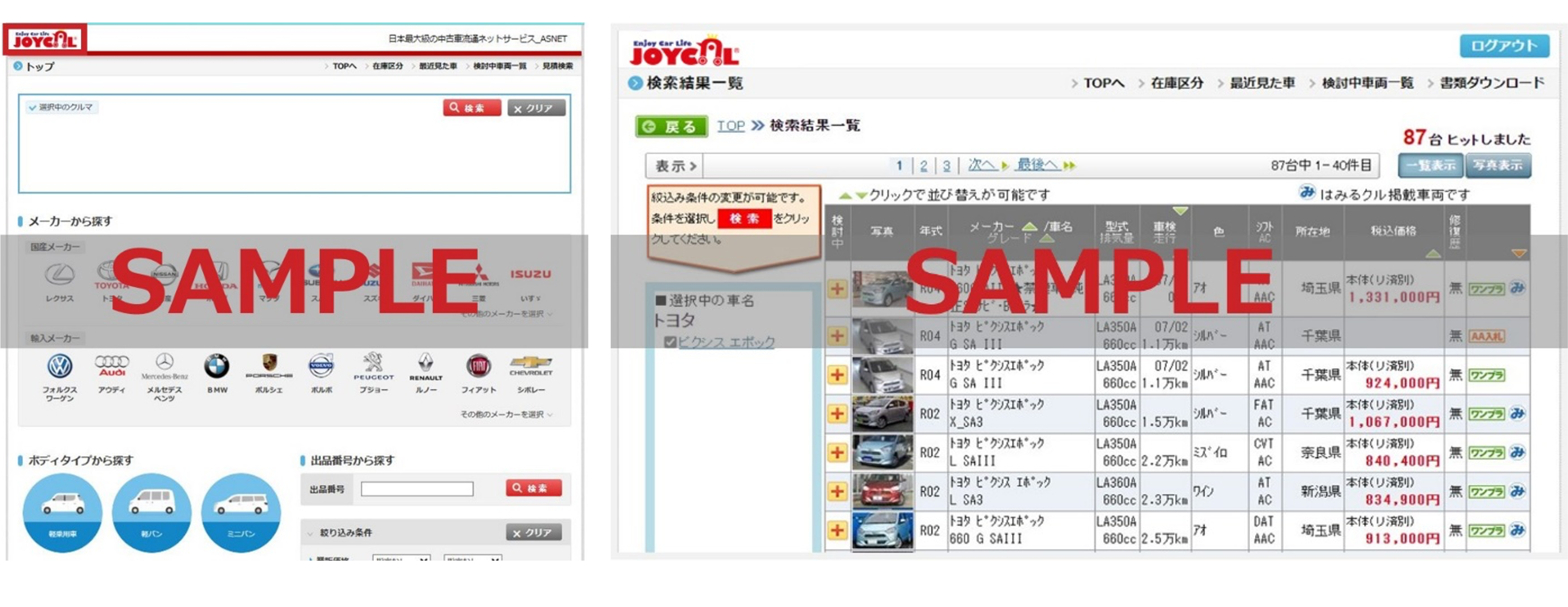Choose the BMW maker logo

tap(216, 366)
